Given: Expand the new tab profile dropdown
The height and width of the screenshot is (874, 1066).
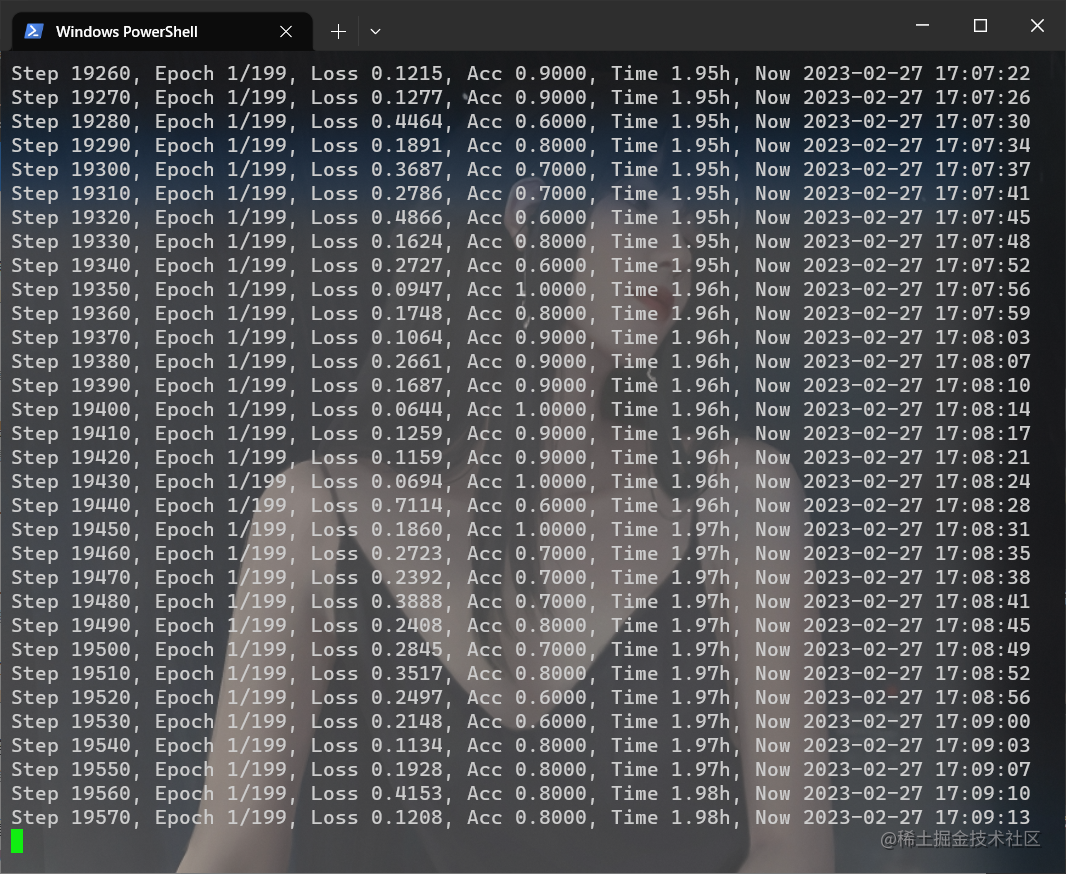Looking at the screenshot, I should (x=375, y=31).
